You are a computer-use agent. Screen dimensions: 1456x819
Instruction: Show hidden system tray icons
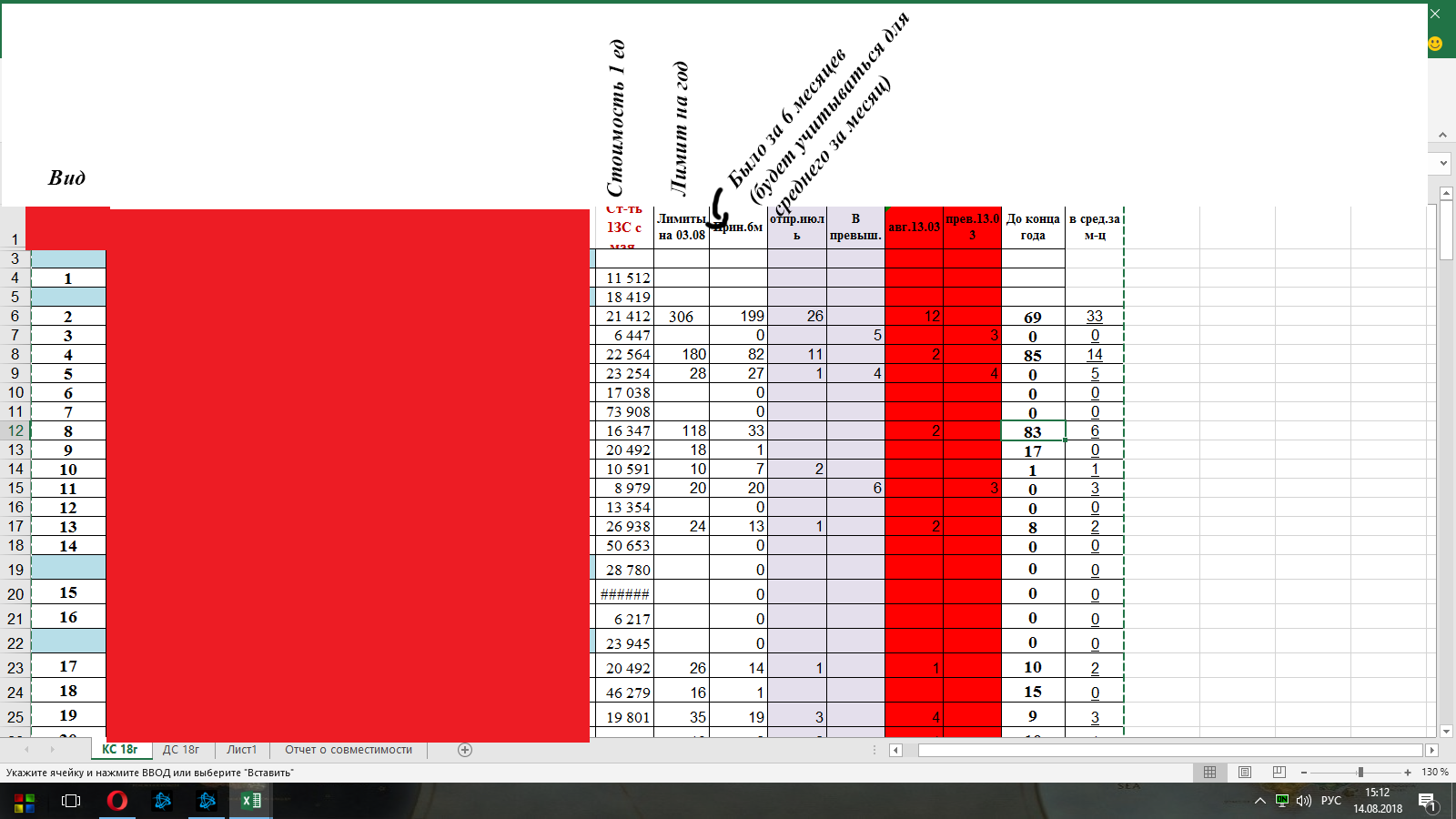pos(1260,802)
